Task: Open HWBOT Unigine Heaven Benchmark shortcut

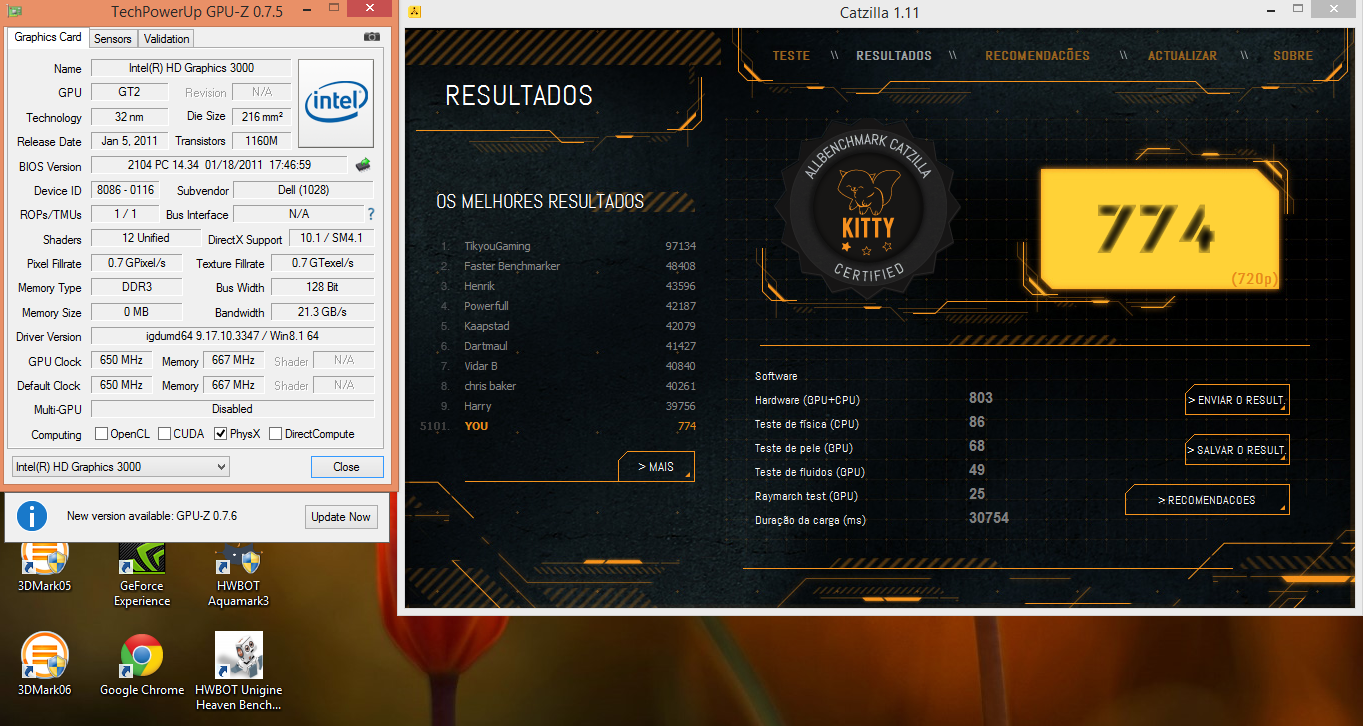Action: point(239,671)
